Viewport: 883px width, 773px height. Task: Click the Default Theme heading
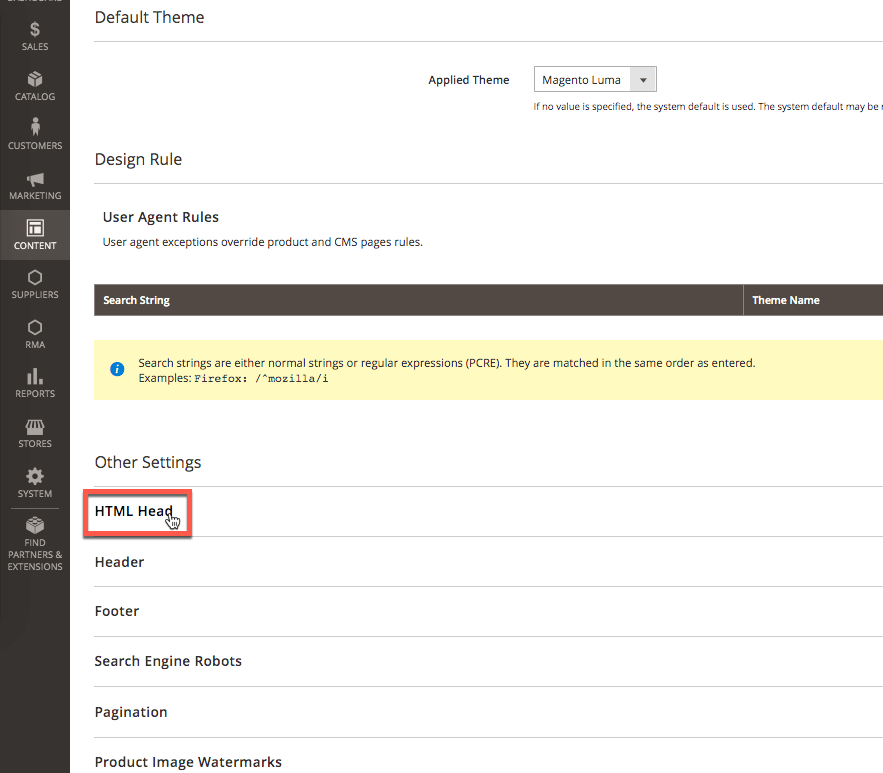[149, 17]
